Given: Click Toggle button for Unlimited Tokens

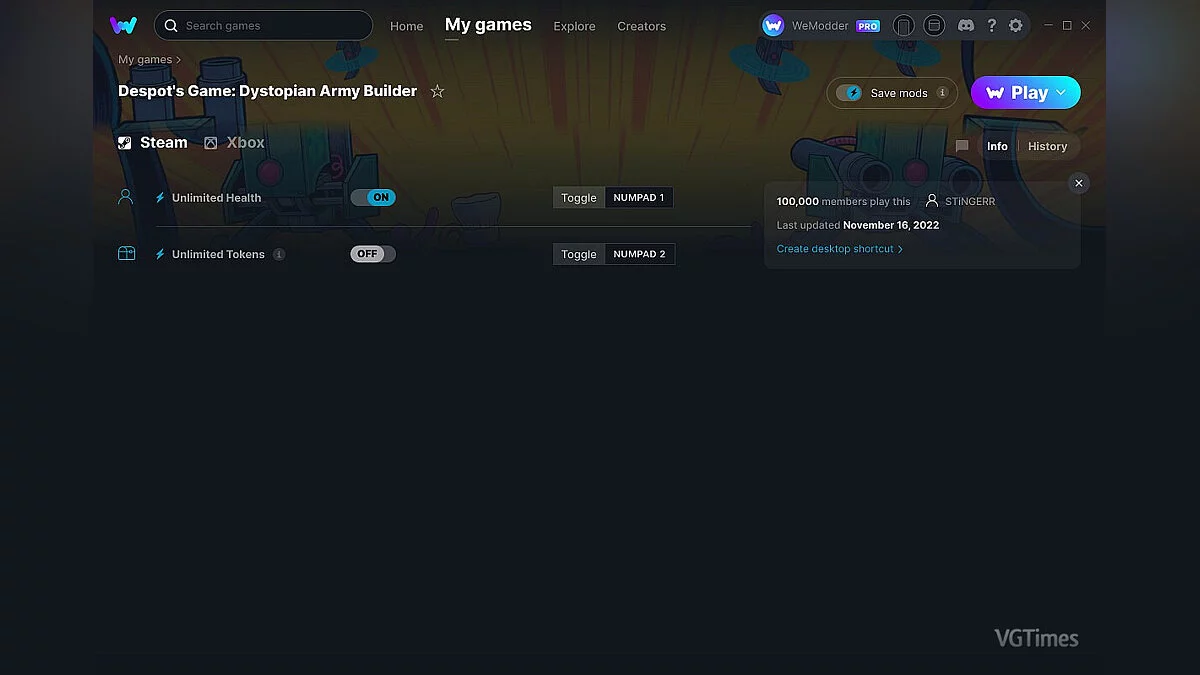Looking at the screenshot, I should [578, 254].
